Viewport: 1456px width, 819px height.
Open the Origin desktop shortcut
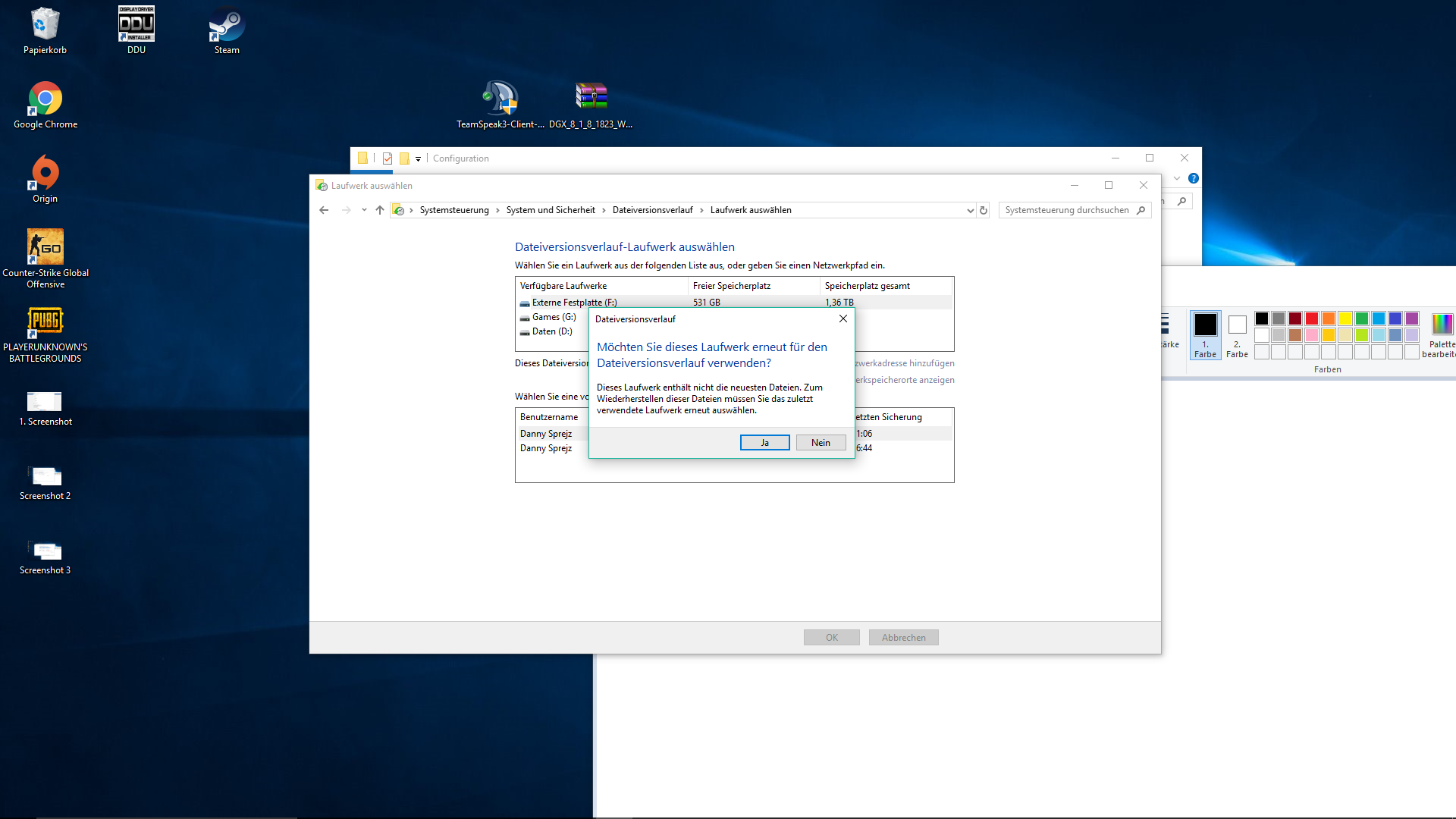click(45, 180)
